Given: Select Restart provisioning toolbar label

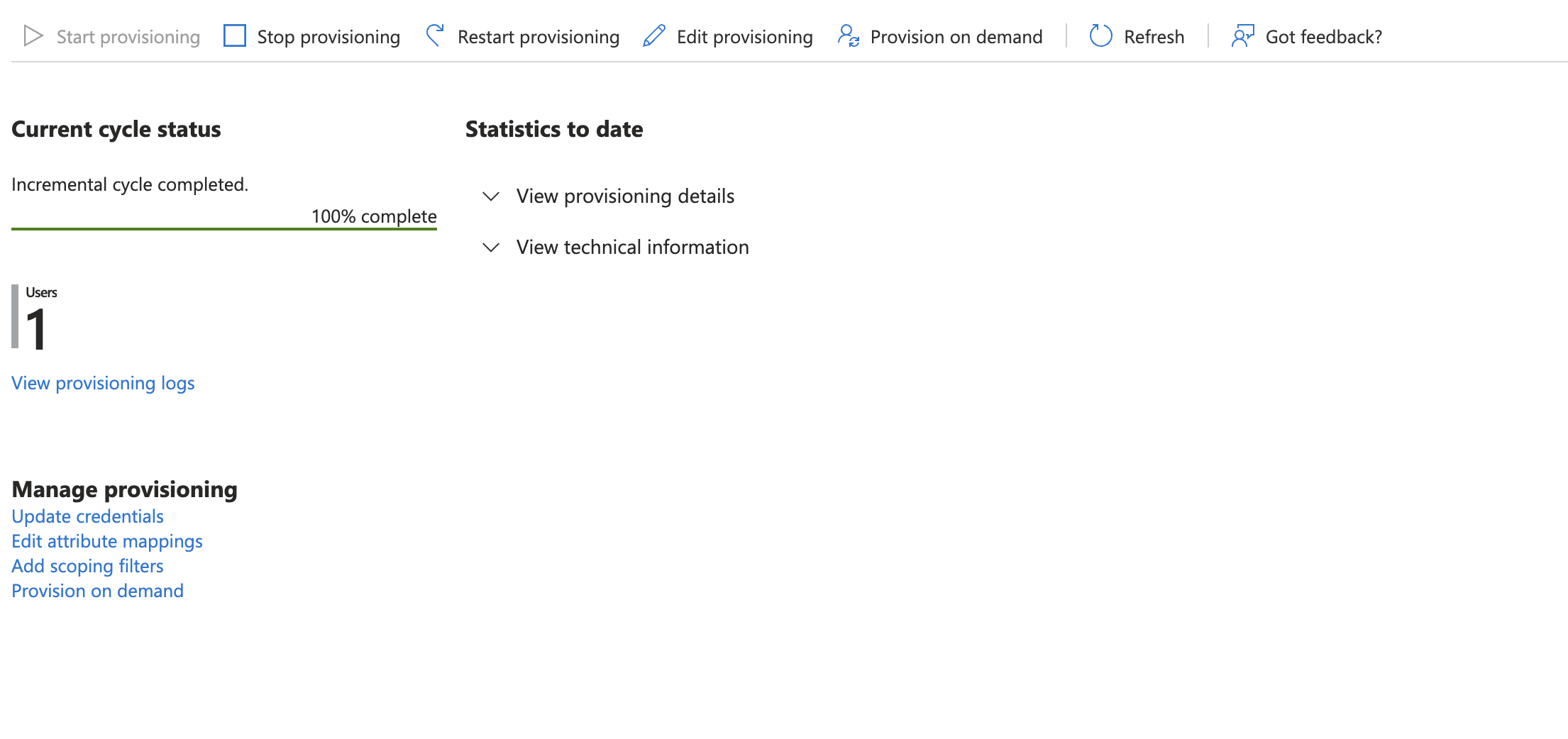Looking at the screenshot, I should [539, 37].
